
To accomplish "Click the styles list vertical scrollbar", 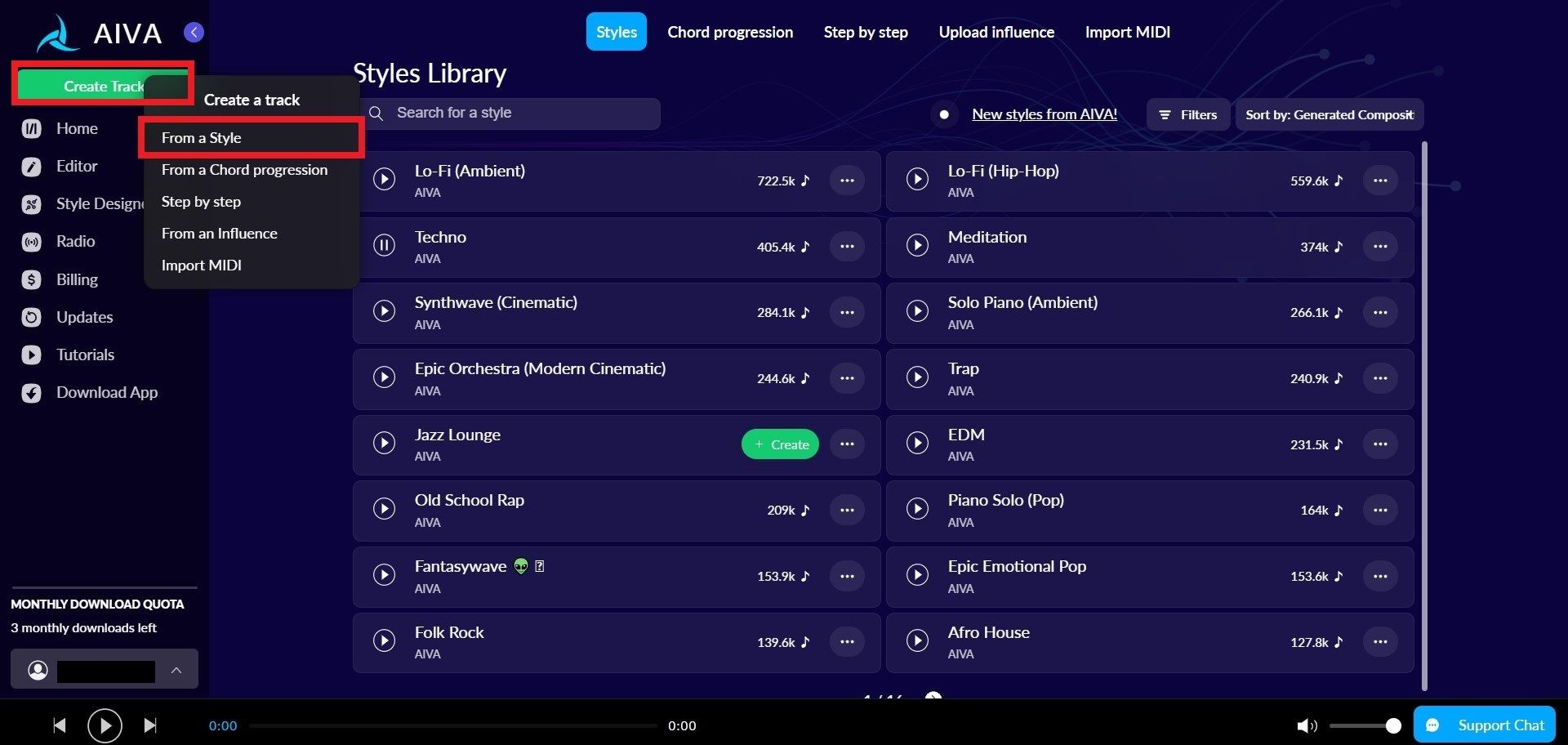I will (1424, 415).
